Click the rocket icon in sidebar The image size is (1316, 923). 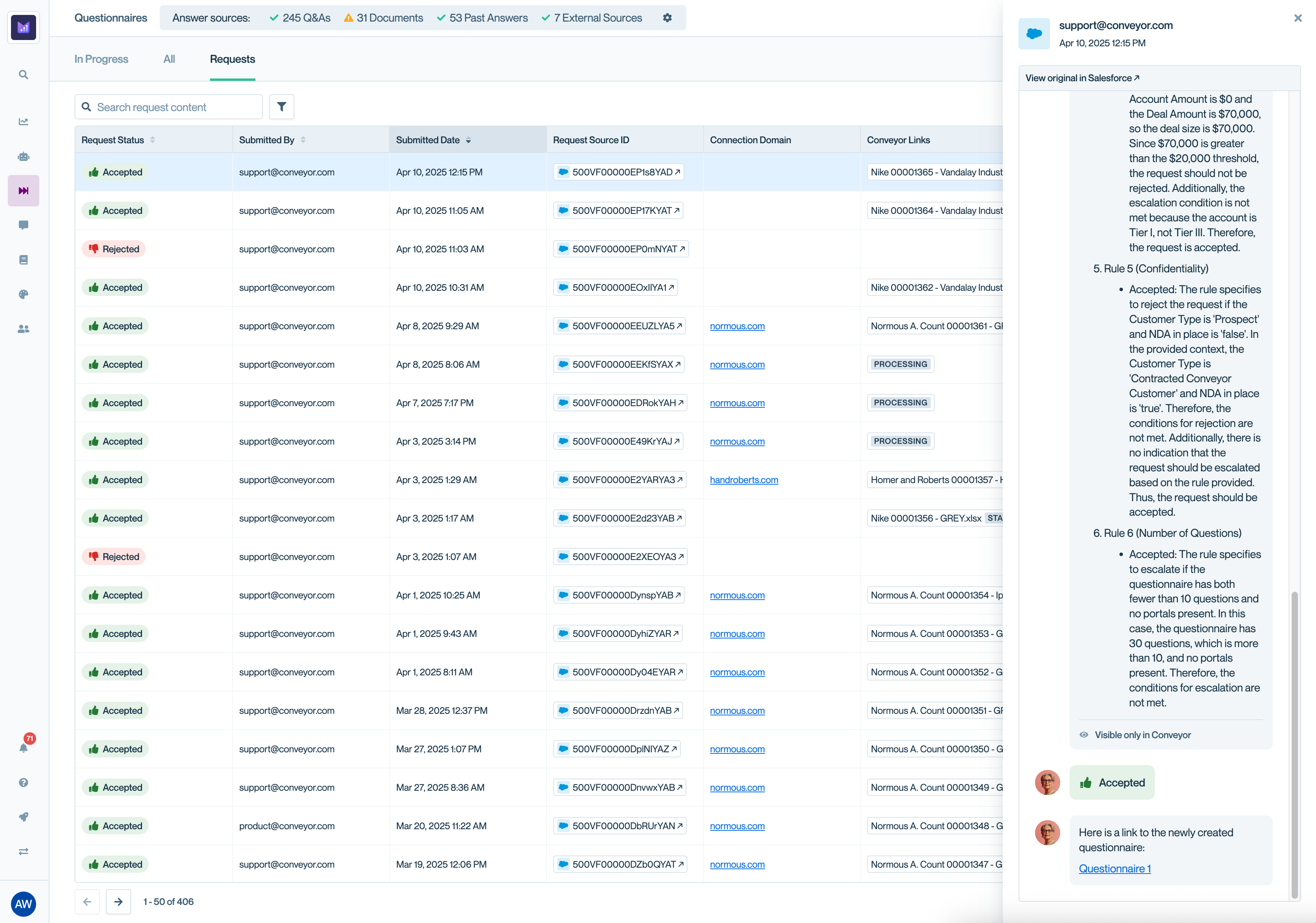(x=24, y=817)
